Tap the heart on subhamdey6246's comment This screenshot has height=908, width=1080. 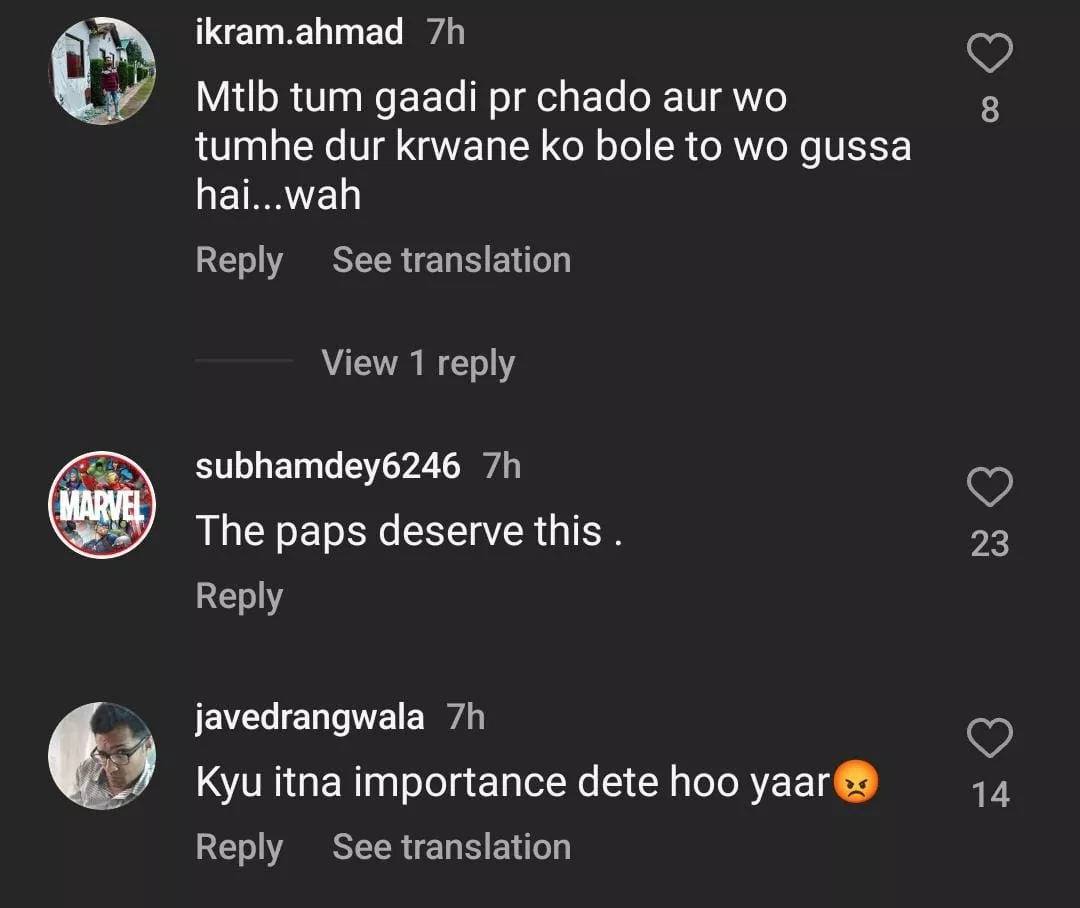coord(990,488)
